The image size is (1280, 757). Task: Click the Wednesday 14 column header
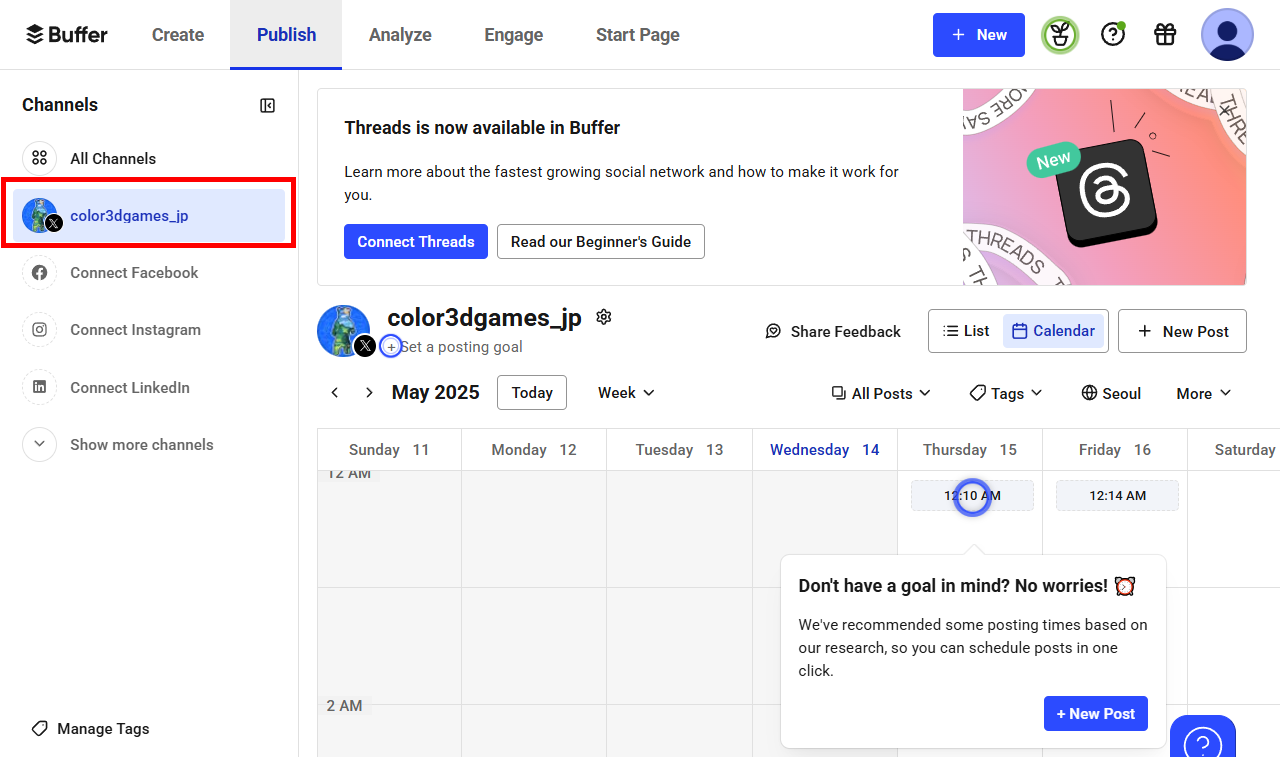(x=825, y=450)
